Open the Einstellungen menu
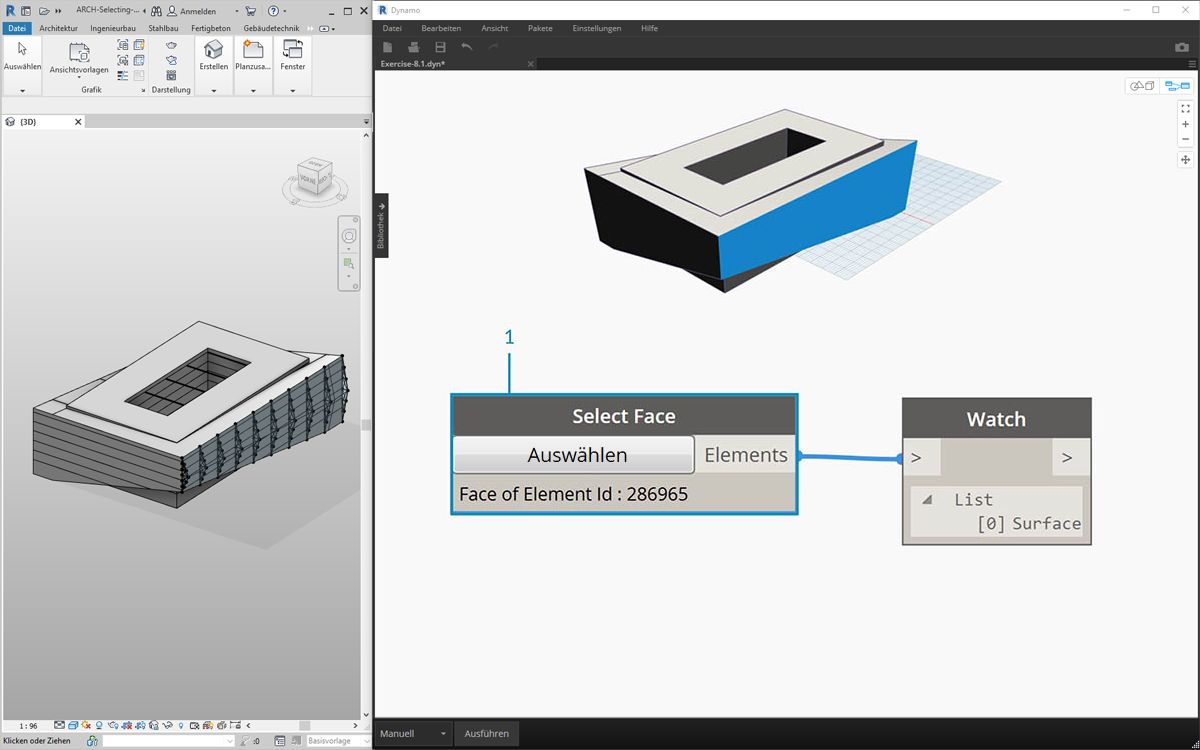The height and width of the screenshot is (750, 1200). point(596,28)
